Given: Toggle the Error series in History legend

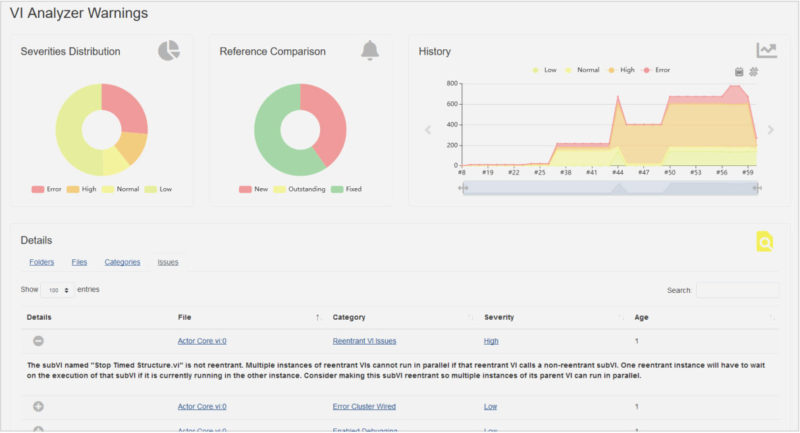Looking at the screenshot, I should coord(656,70).
